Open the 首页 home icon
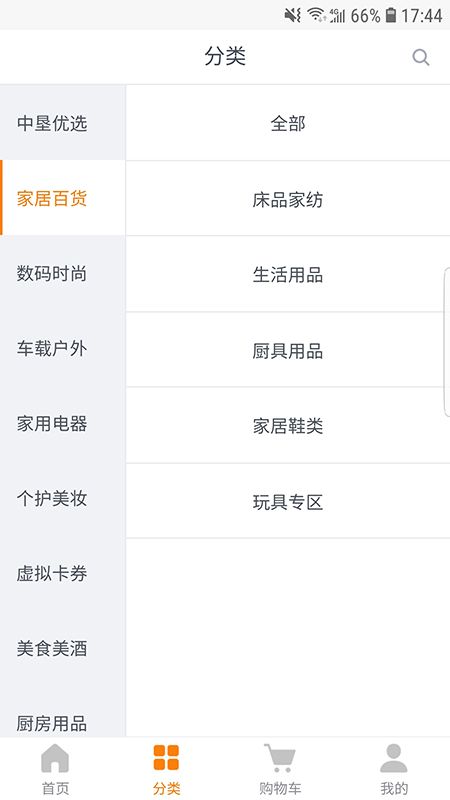 [x=55, y=758]
